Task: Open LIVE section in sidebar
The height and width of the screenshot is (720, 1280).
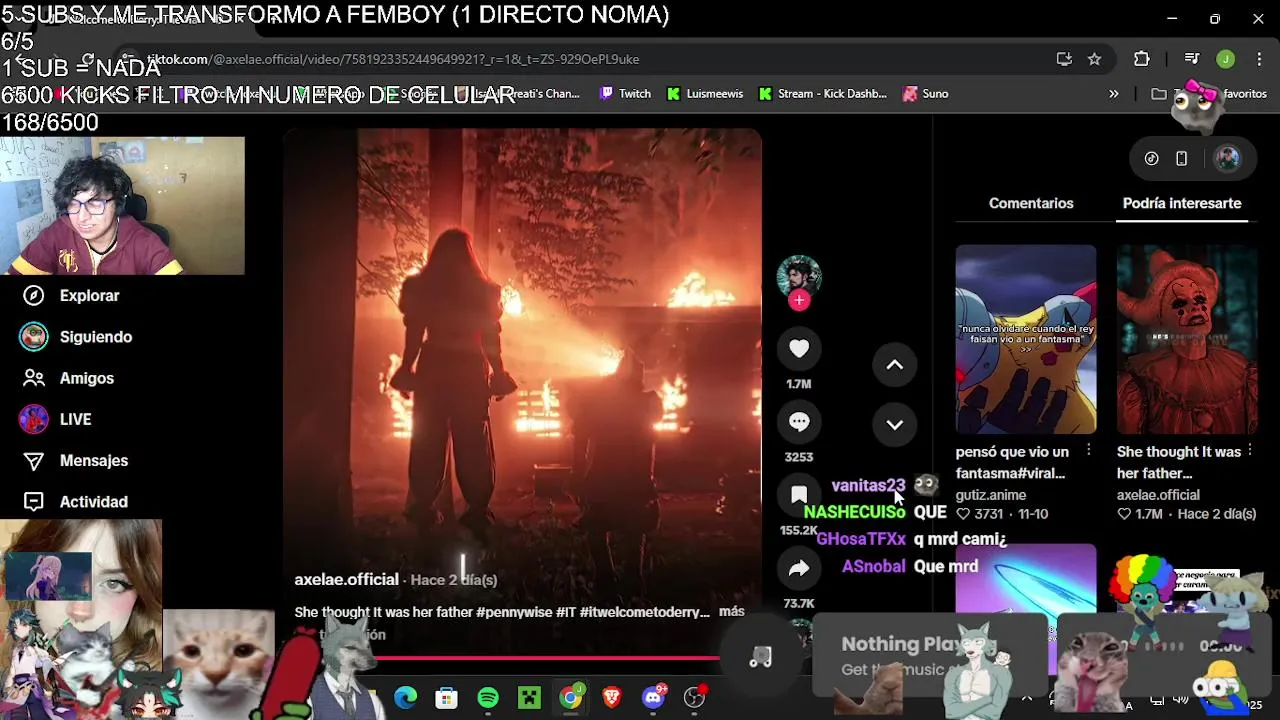Action: tap(56, 419)
